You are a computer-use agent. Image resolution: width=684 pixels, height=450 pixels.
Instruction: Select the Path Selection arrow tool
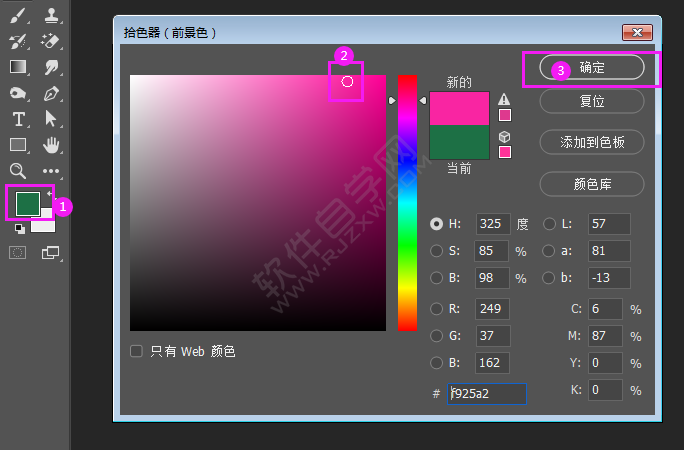(x=51, y=119)
